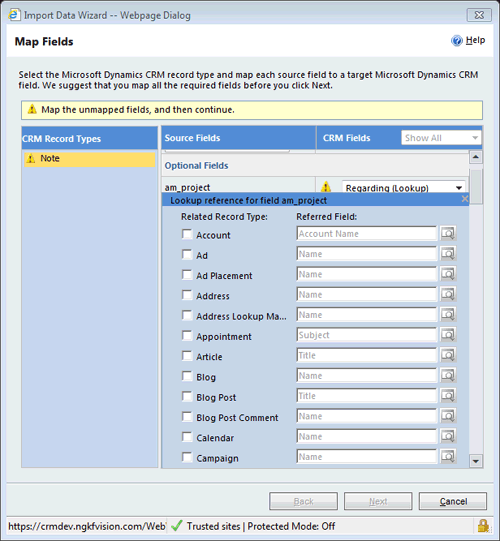Click the Name field in Ad Placement row
The image size is (500, 541).
[366, 274]
